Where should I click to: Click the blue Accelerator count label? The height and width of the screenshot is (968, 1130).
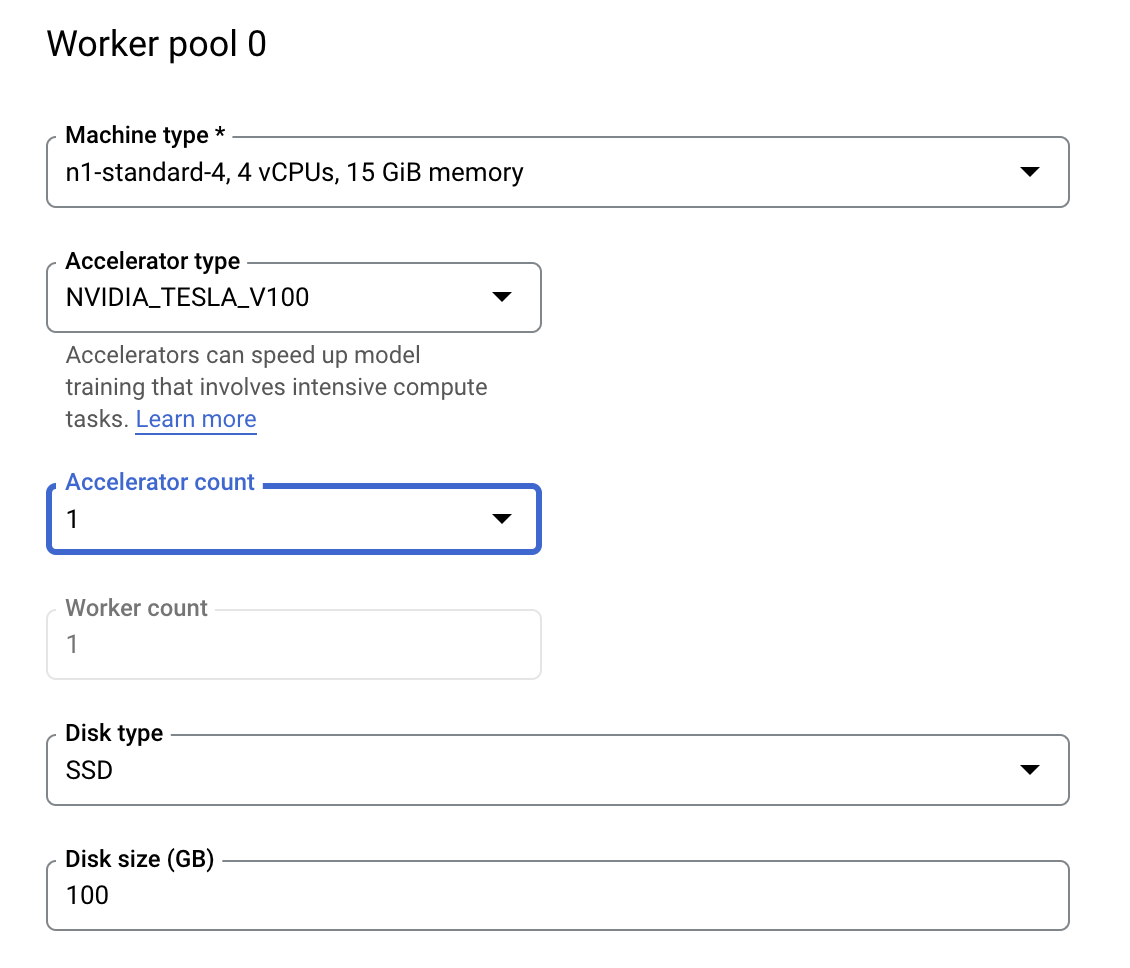coord(160,482)
